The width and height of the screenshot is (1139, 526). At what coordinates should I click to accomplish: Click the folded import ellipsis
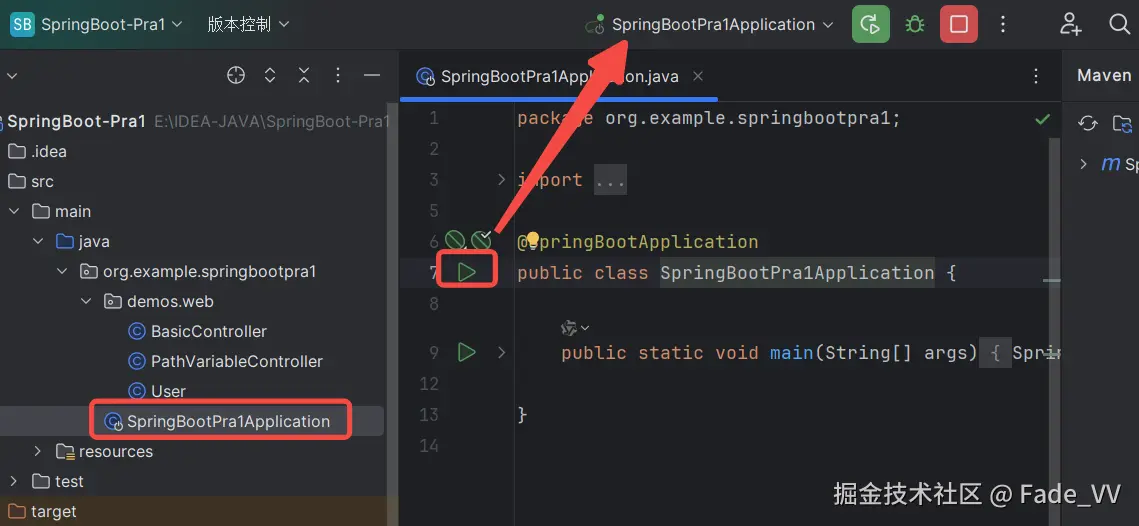(x=610, y=180)
